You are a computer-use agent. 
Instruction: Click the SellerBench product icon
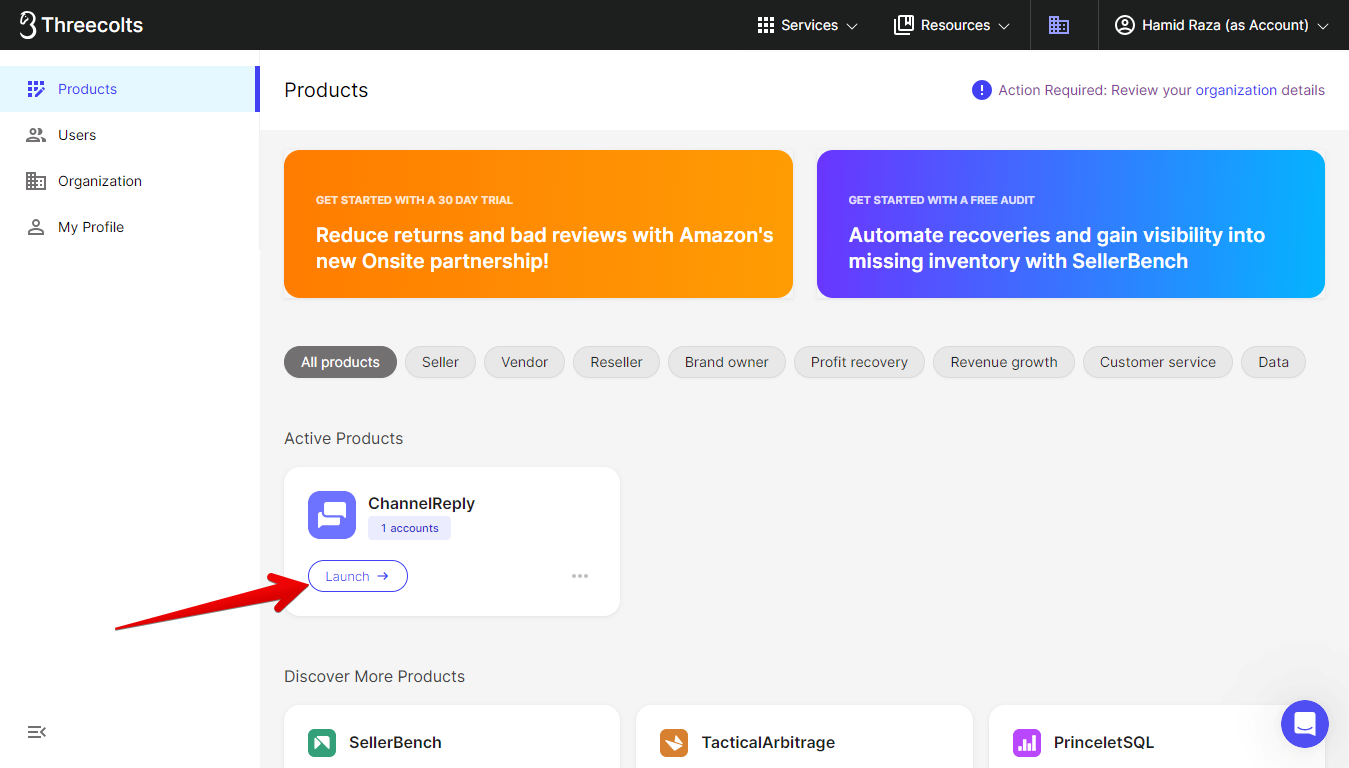322,743
